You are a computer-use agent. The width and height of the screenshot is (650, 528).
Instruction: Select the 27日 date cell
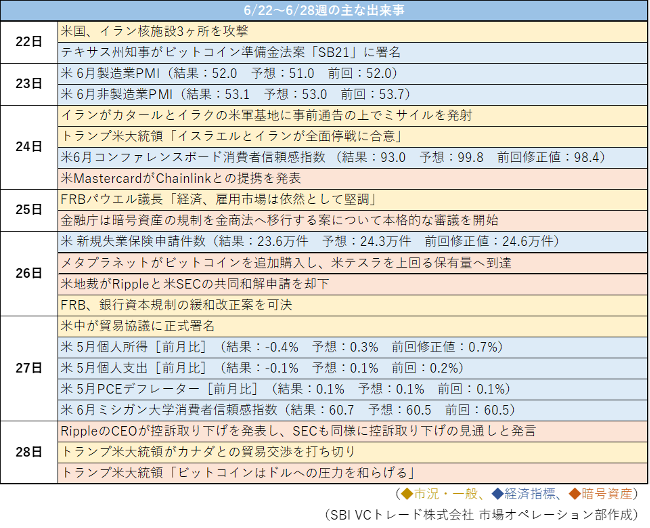[29, 368]
